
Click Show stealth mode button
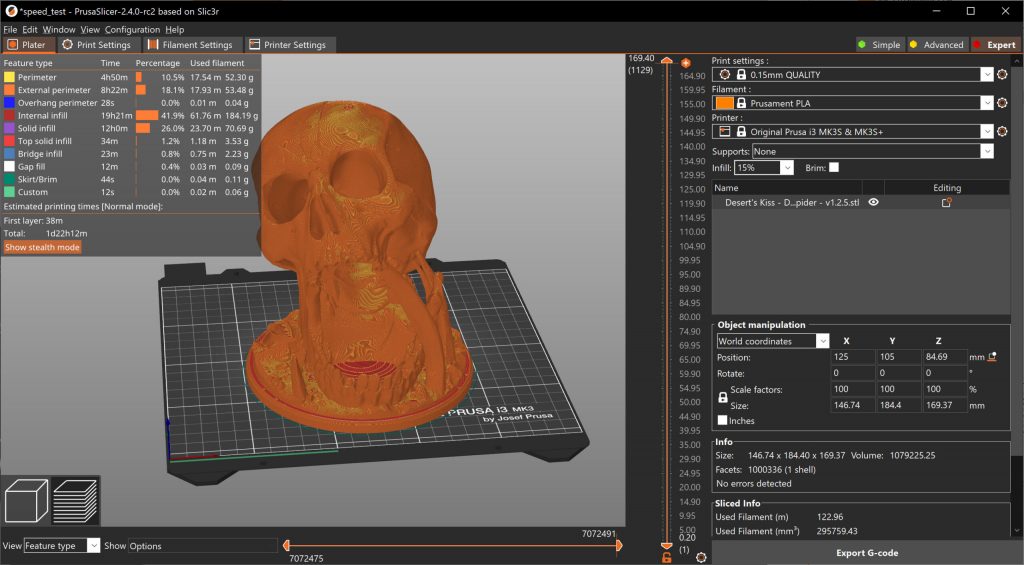click(42, 247)
